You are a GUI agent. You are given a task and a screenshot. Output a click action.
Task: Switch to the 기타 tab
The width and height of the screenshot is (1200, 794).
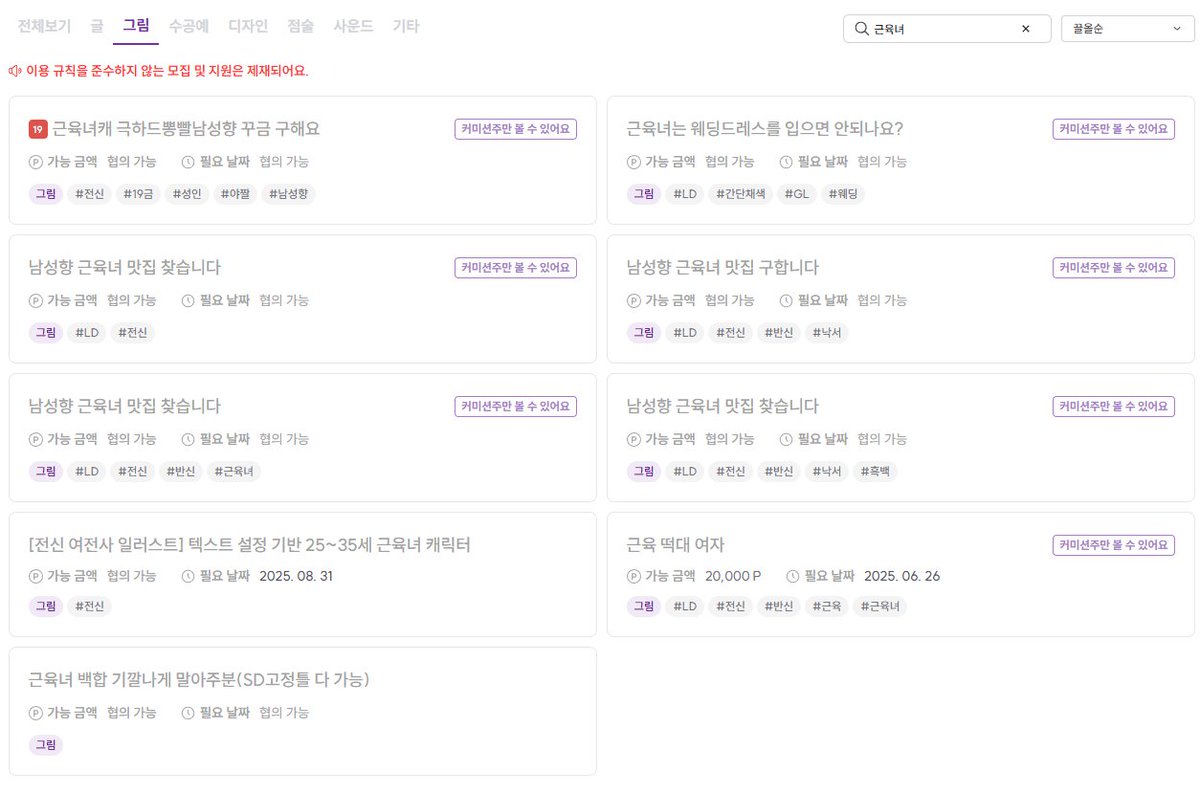click(x=406, y=26)
